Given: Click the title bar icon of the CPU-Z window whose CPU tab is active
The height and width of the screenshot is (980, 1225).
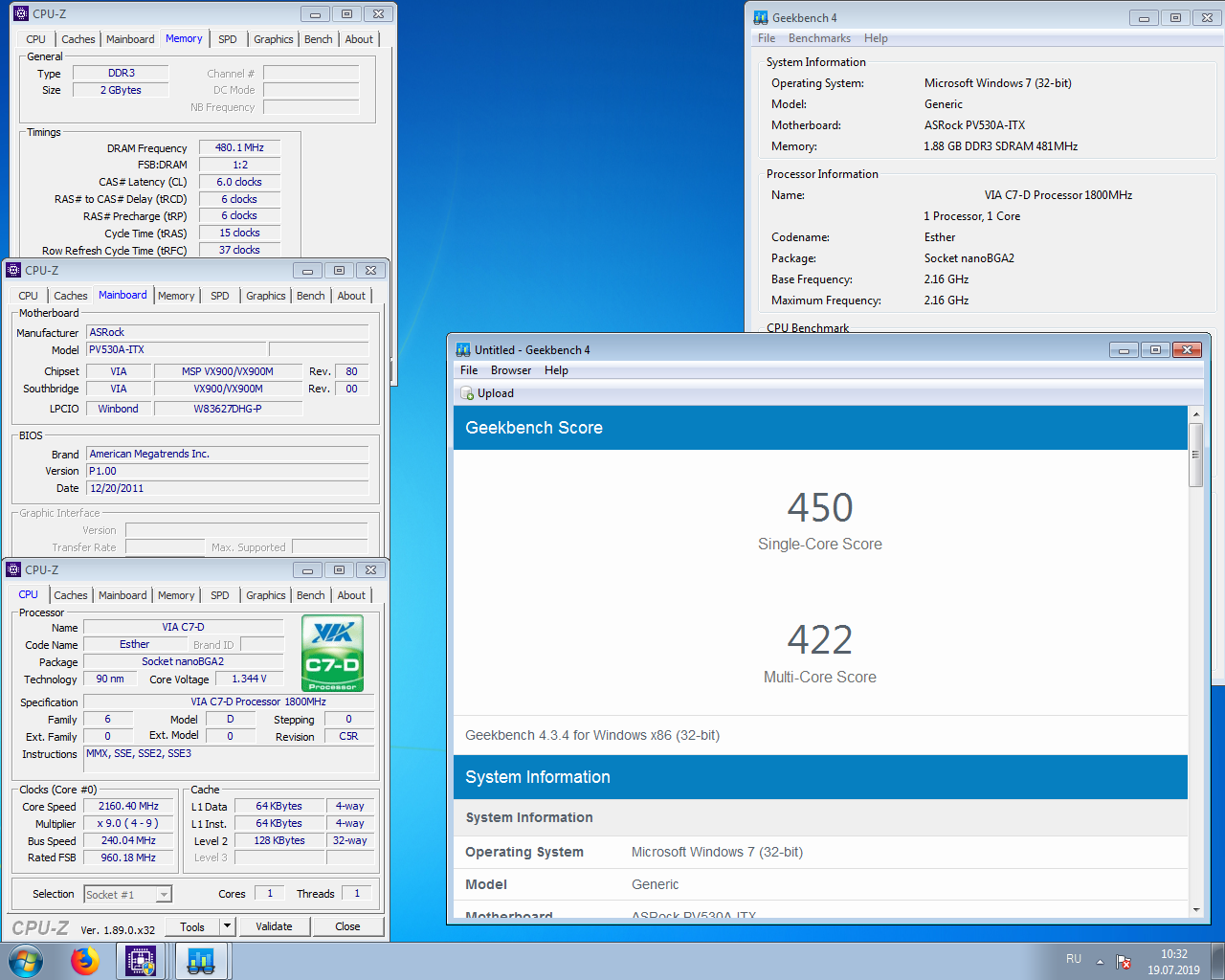Looking at the screenshot, I should click(13, 569).
